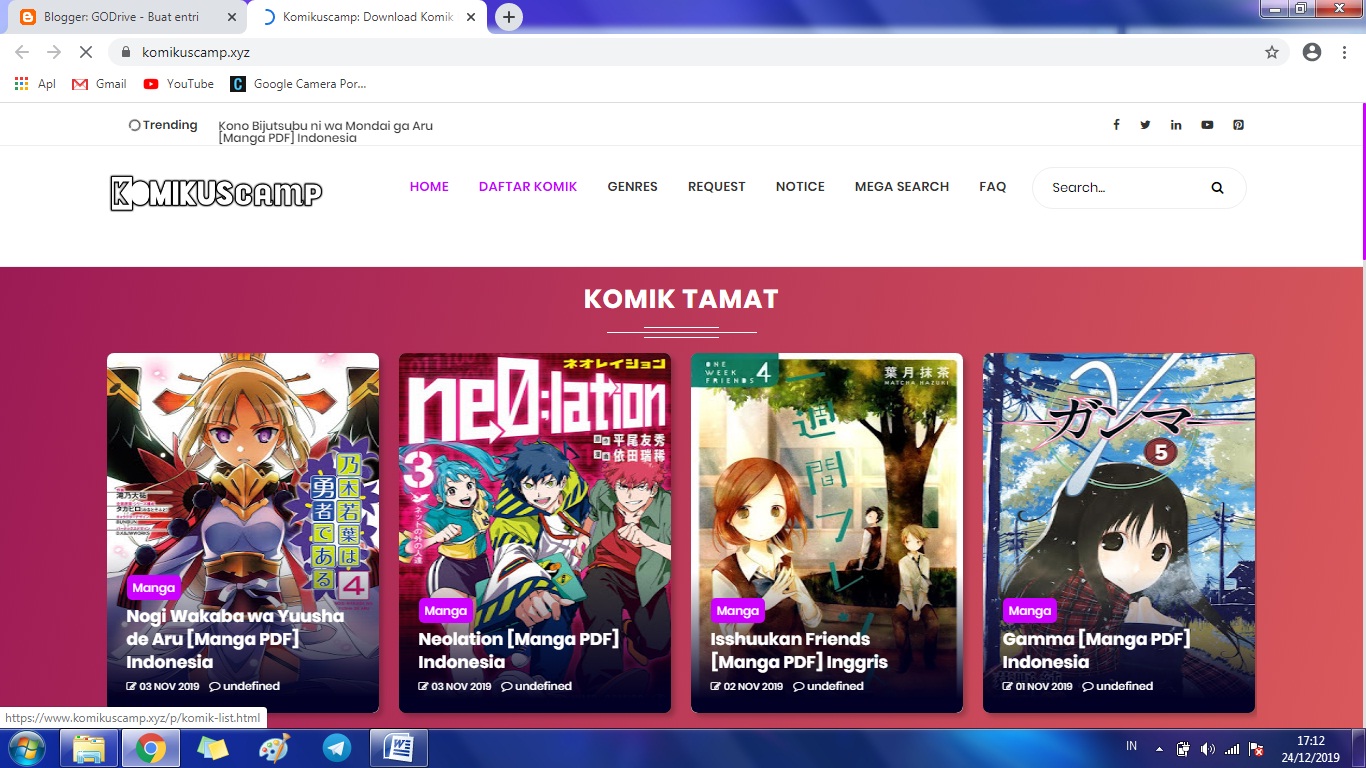Open Neolation [Manga PDF] Indonesia title
Image resolution: width=1366 pixels, height=768 pixels.
coord(519,650)
